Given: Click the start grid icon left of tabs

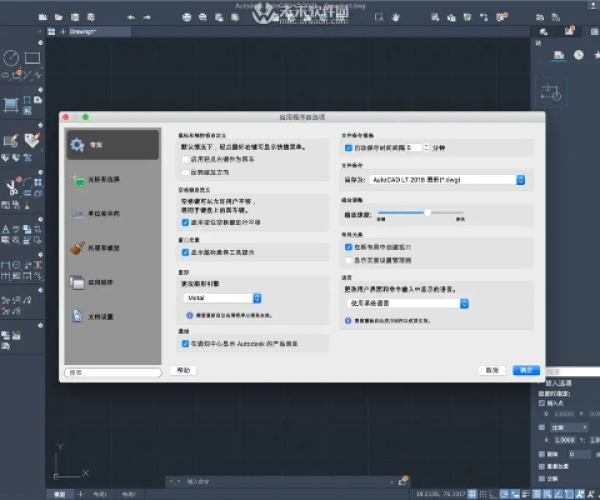Looking at the screenshot, I should (x=51, y=32).
